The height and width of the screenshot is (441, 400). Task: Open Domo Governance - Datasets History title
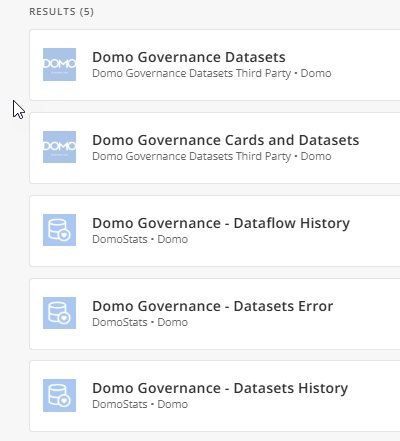point(220,388)
